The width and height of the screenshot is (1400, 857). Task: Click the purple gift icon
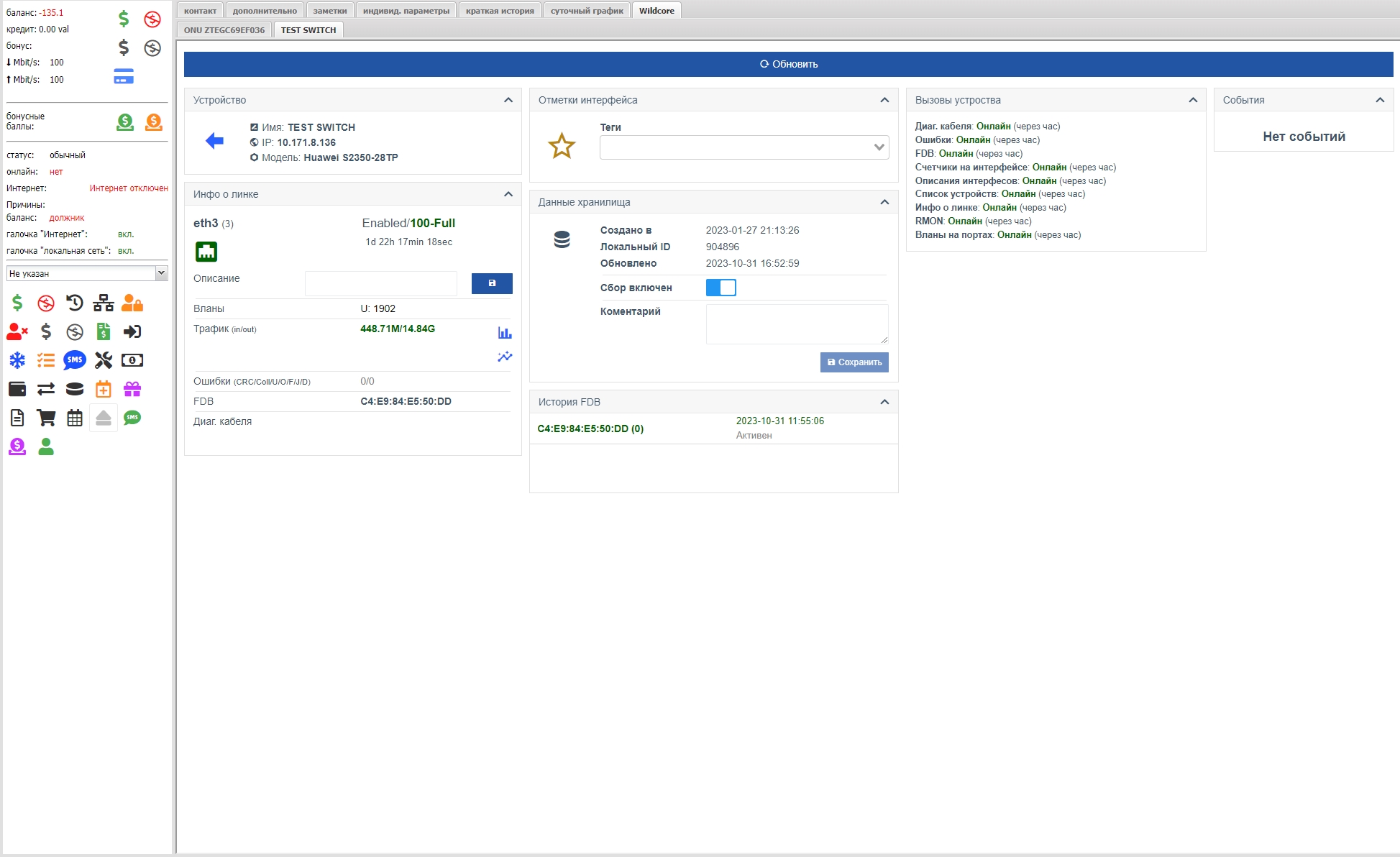tap(132, 389)
